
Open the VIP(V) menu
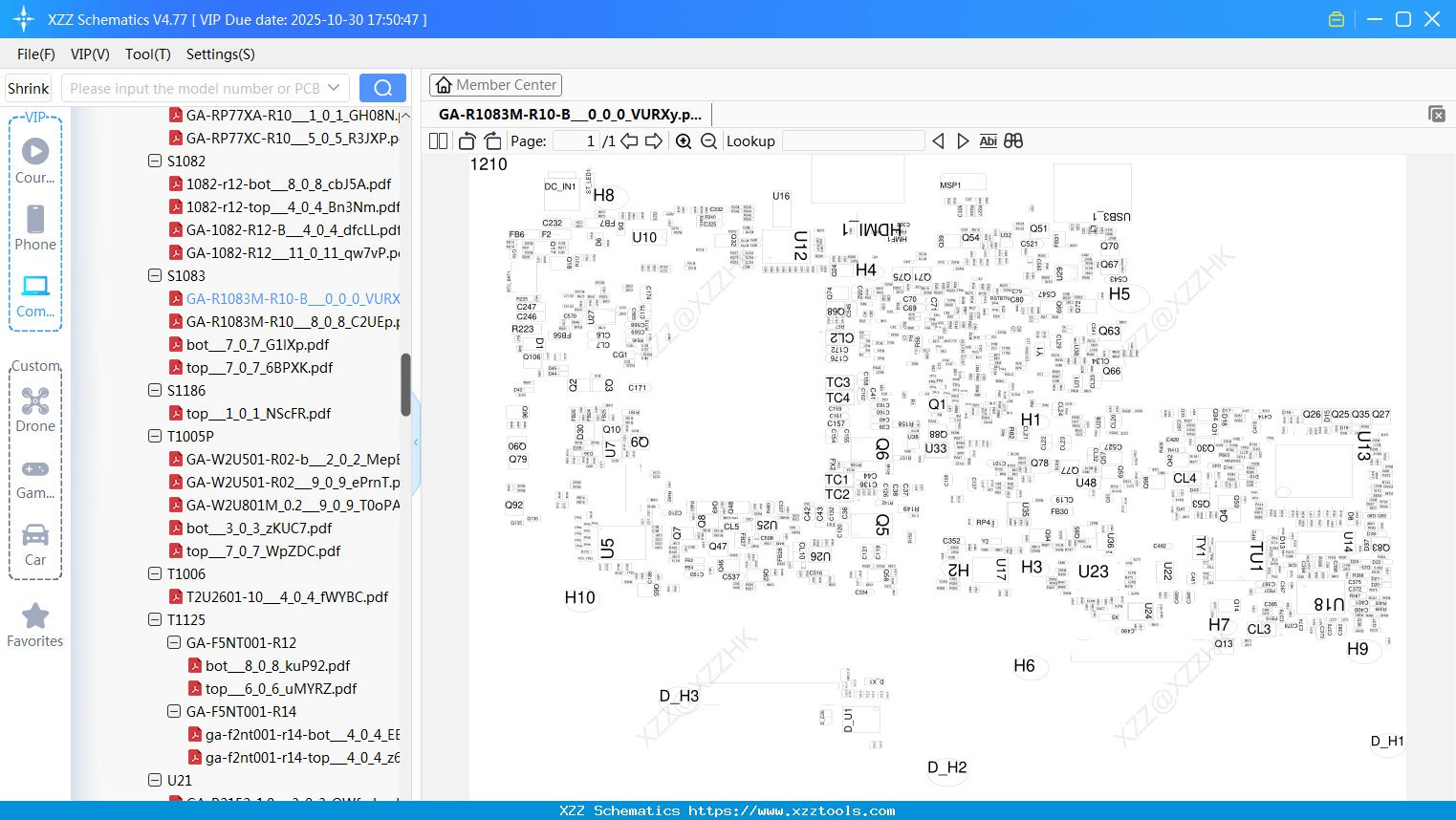click(x=90, y=54)
